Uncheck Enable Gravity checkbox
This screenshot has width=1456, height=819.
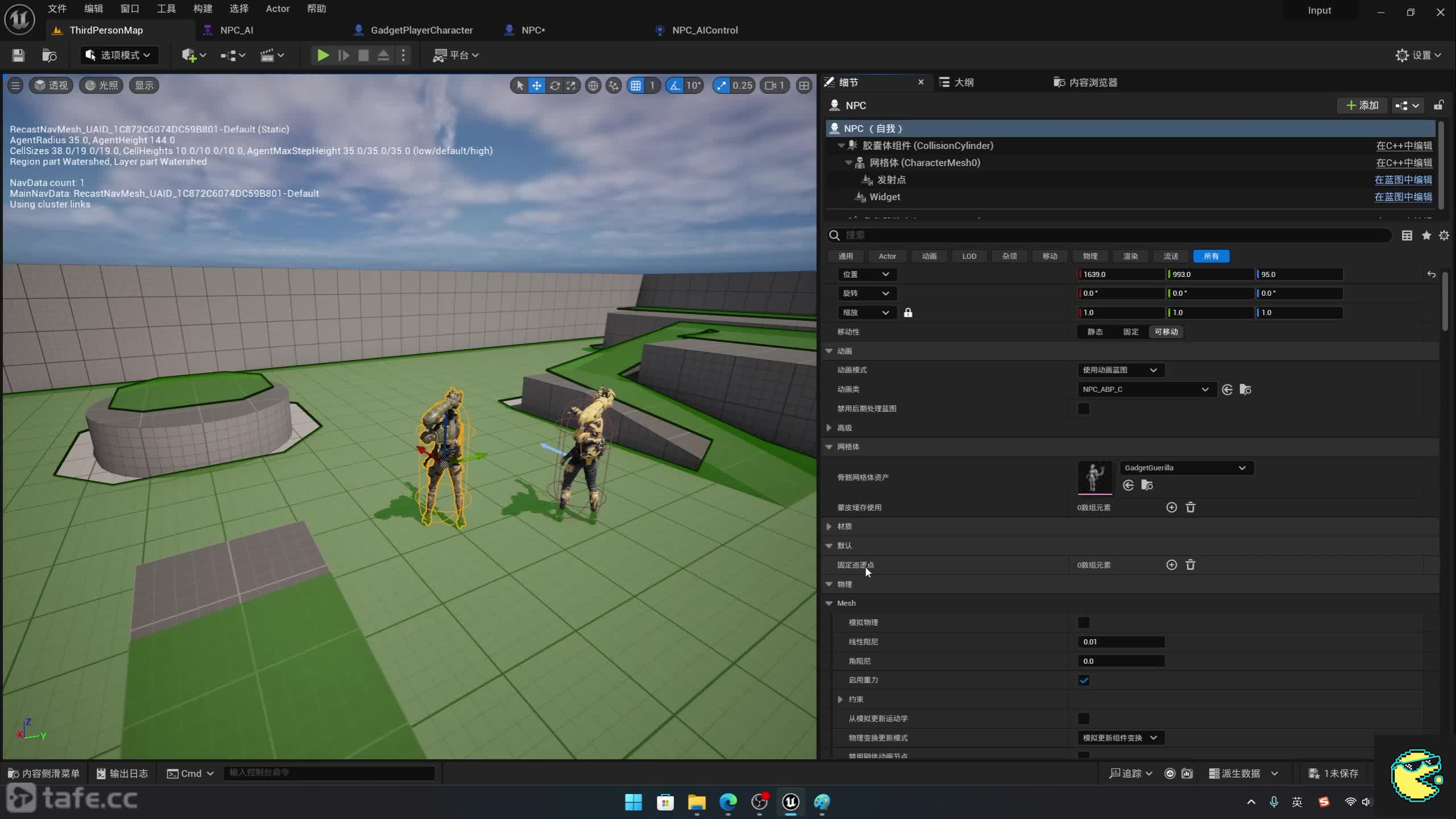1084,680
